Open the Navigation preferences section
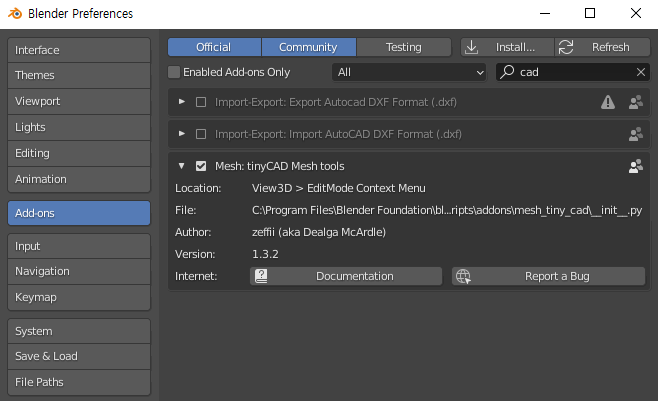The height and width of the screenshot is (401, 658). (x=79, y=271)
